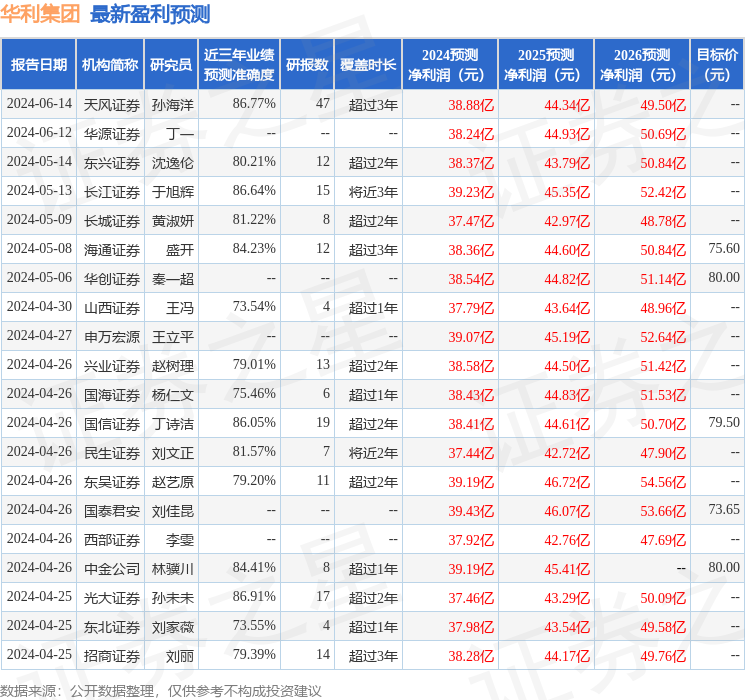Click 51.14亿 in 华创证券 row
The height and width of the screenshot is (700, 745).
[663, 279]
